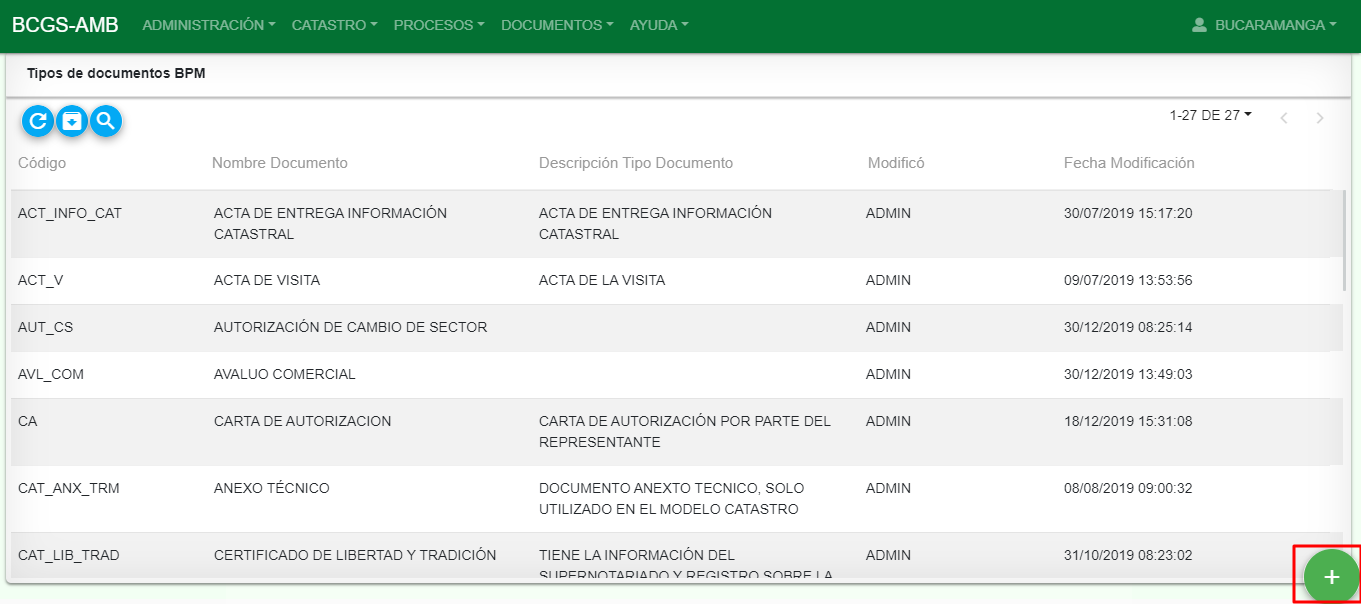Open the 1-27 DE 27 pagination dropdown
The height and width of the screenshot is (604, 1361).
click(1211, 115)
